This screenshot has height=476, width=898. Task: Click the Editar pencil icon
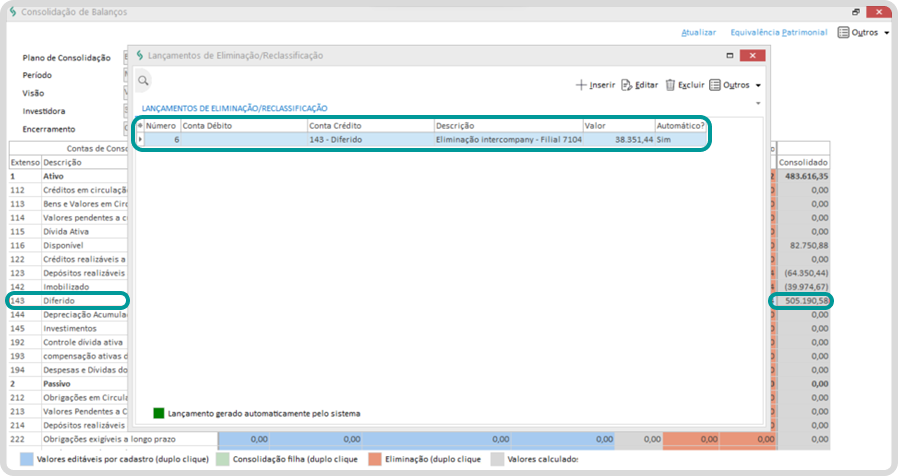point(626,85)
